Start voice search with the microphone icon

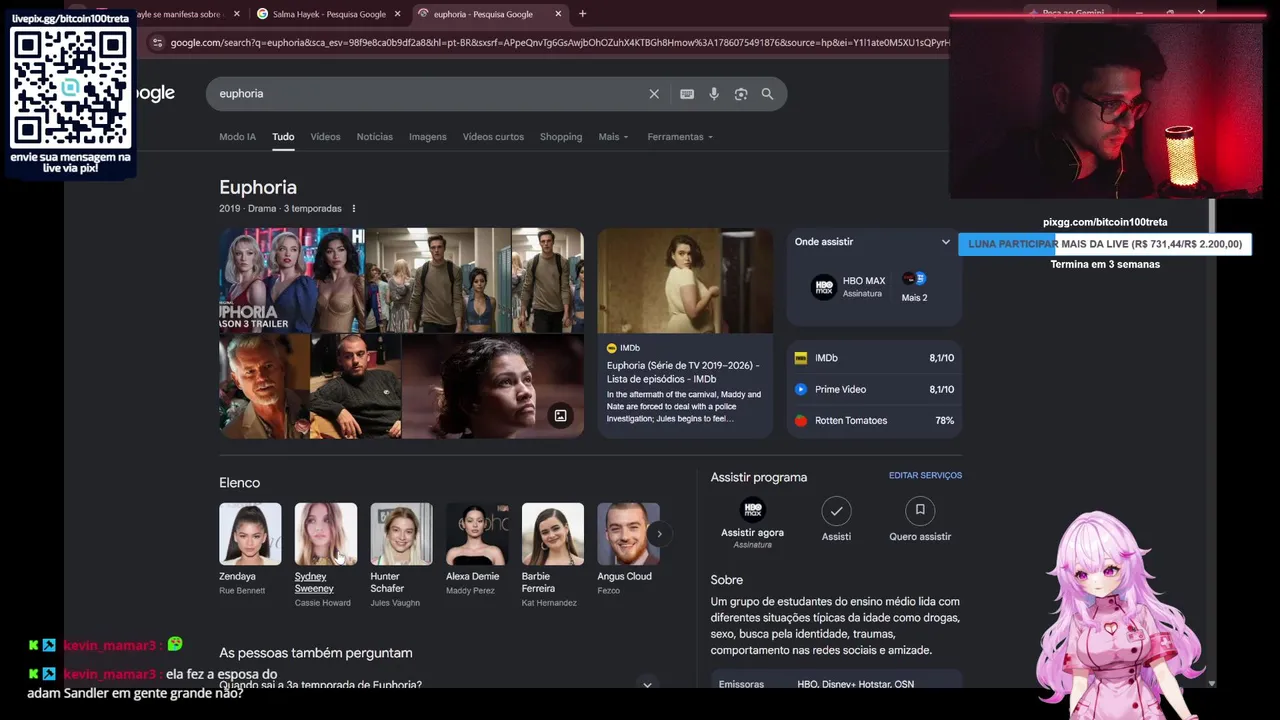pos(714,94)
